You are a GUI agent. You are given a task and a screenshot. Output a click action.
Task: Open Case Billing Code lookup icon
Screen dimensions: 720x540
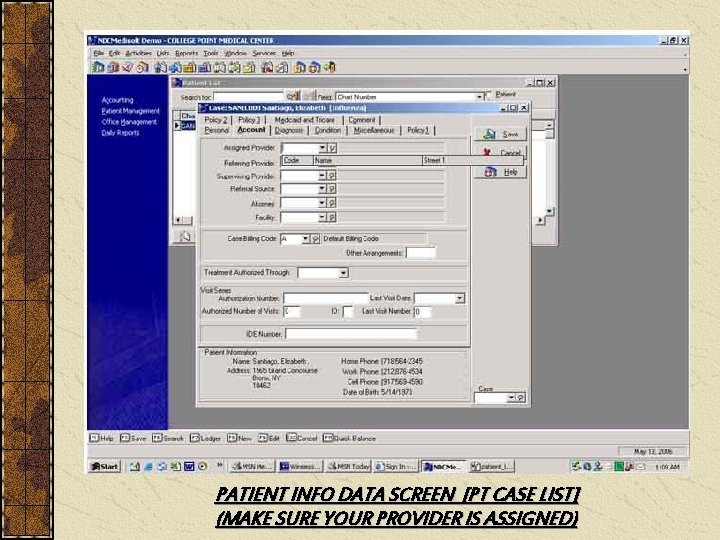(x=315, y=239)
